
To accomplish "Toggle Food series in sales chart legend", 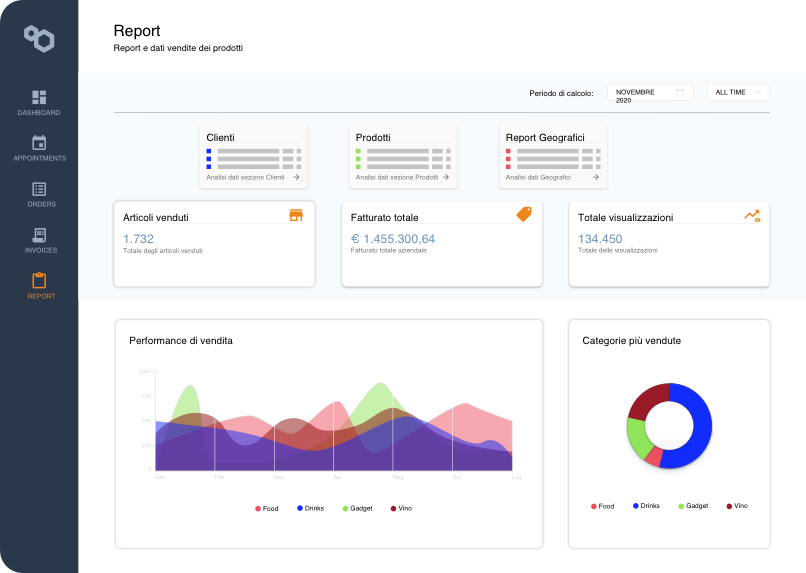I will [x=267, y=508].
